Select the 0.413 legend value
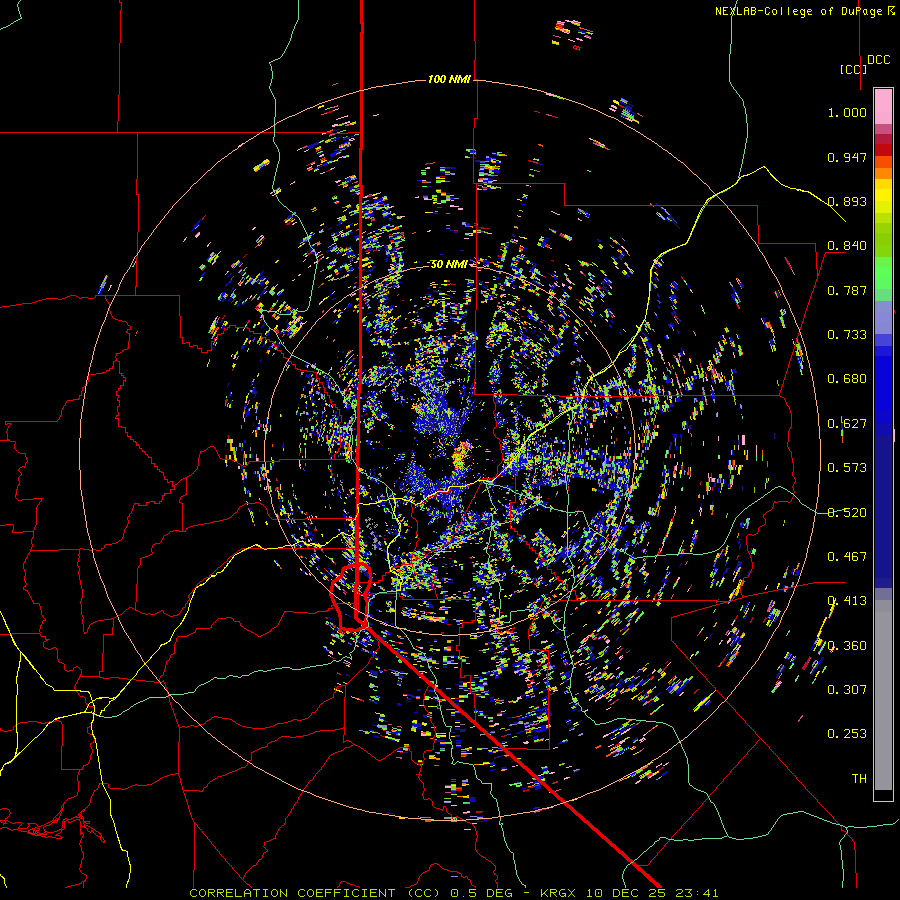Viewport: 900px width, 900px height. [x=847, y=601]
